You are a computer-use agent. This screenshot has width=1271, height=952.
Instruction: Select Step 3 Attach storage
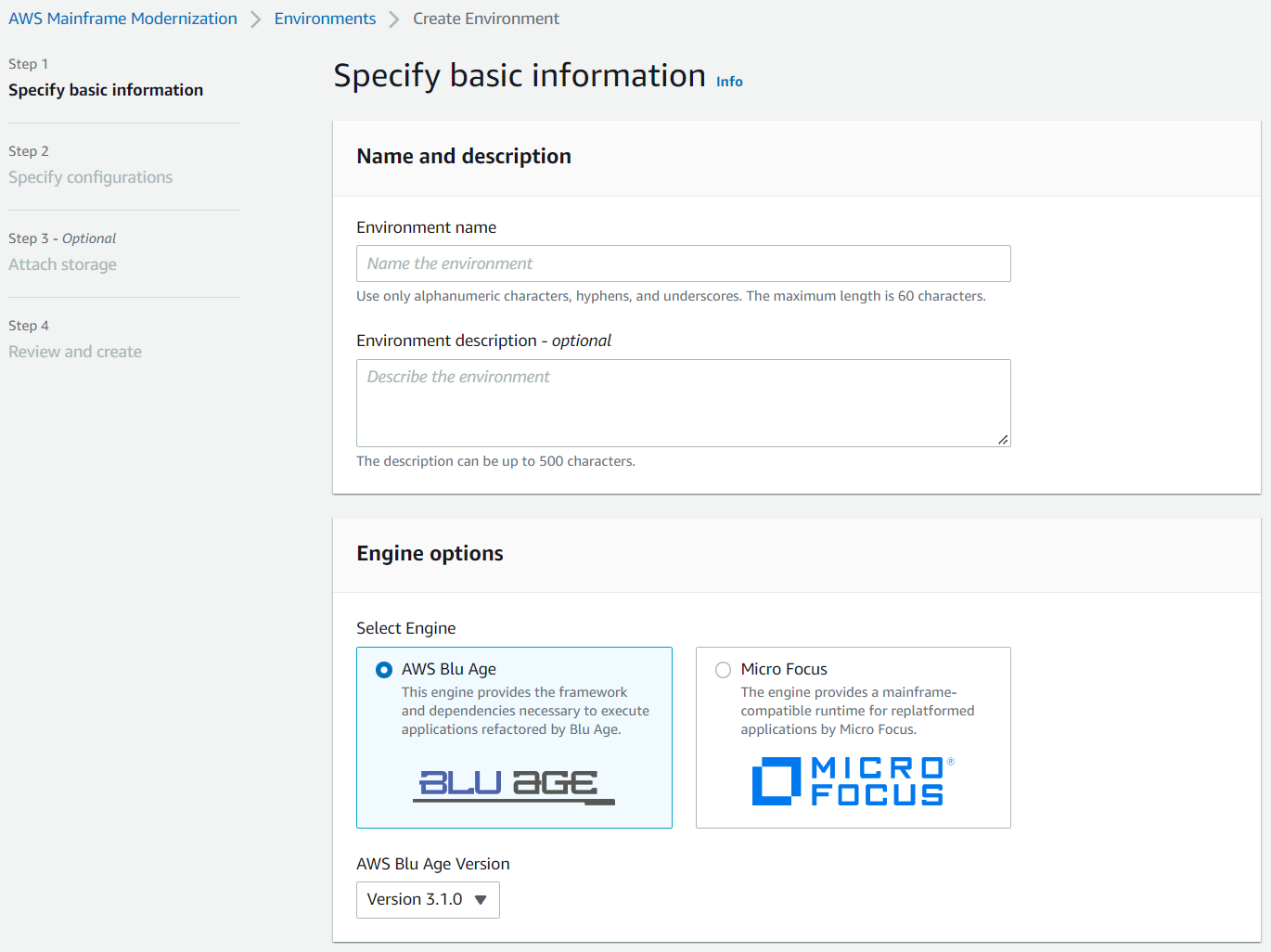coord(62,264)
